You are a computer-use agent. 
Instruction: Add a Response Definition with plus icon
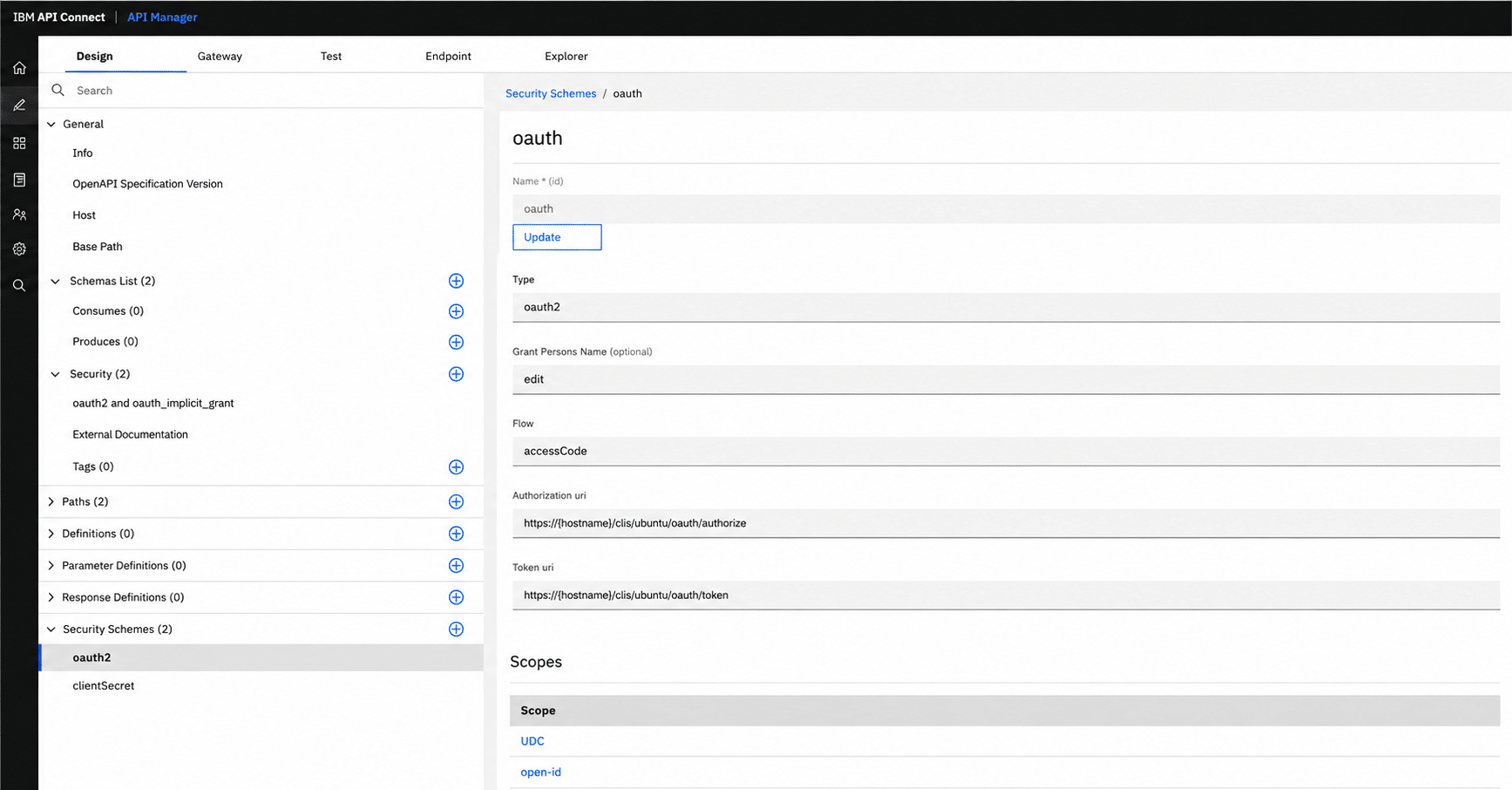(x=456, y=597)
